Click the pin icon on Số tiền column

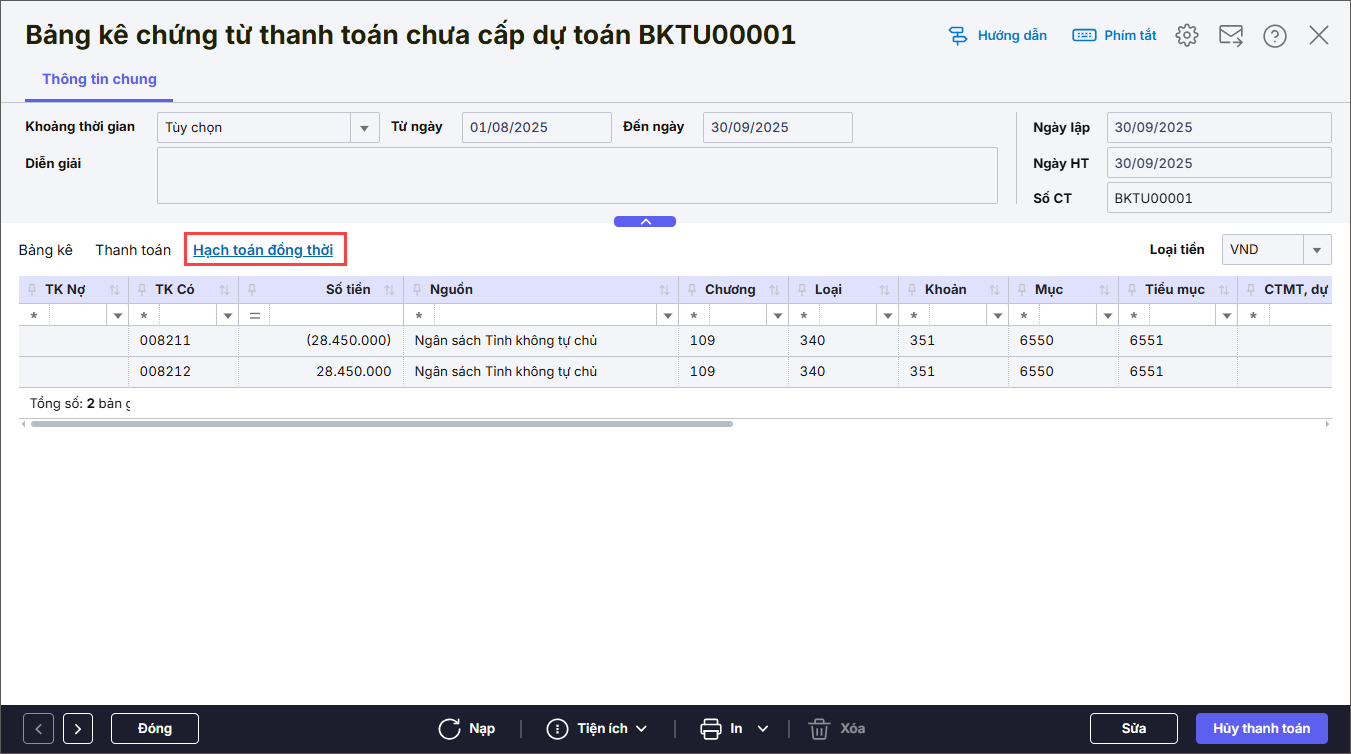pos(250,290)
